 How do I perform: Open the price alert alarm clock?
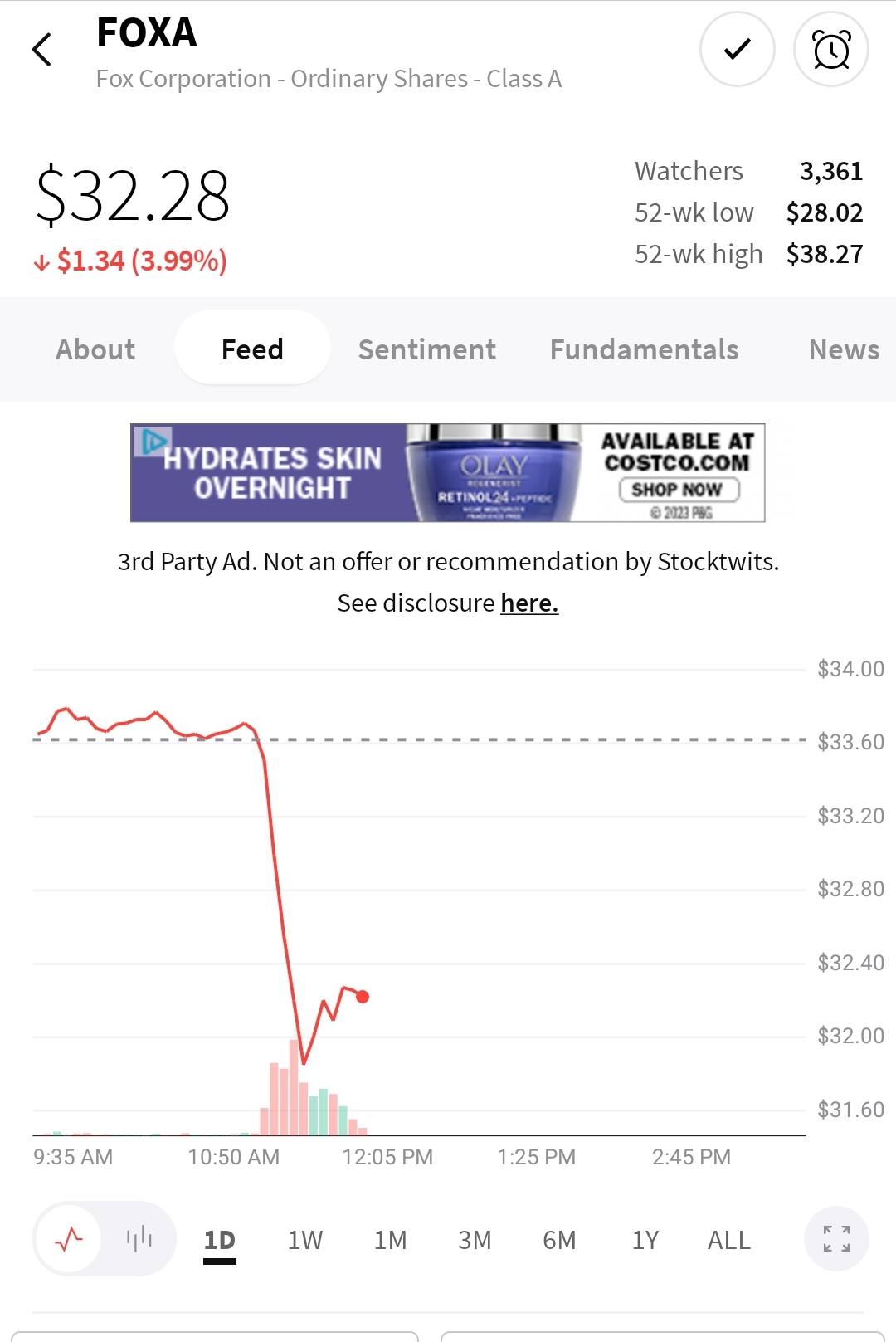coord(830,50)
